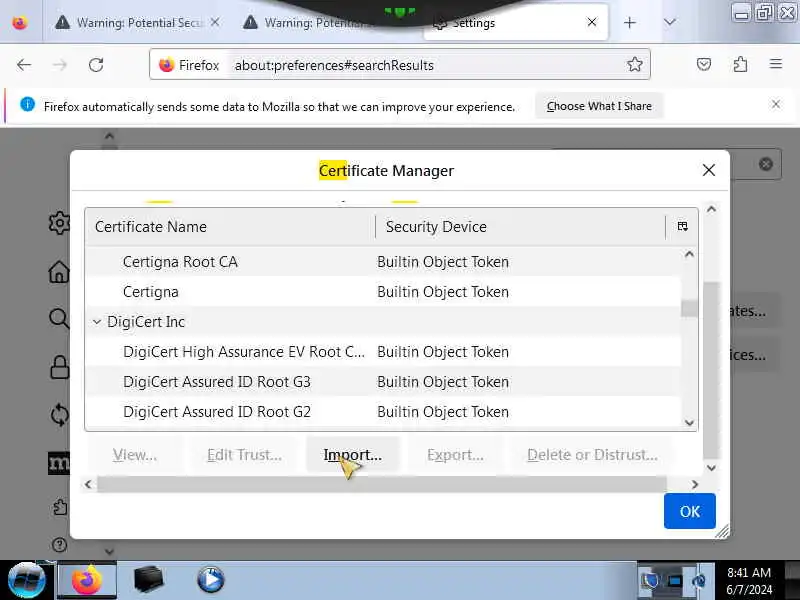
Task: Close the Certificate Manager dialog
Action: (708, 170)
